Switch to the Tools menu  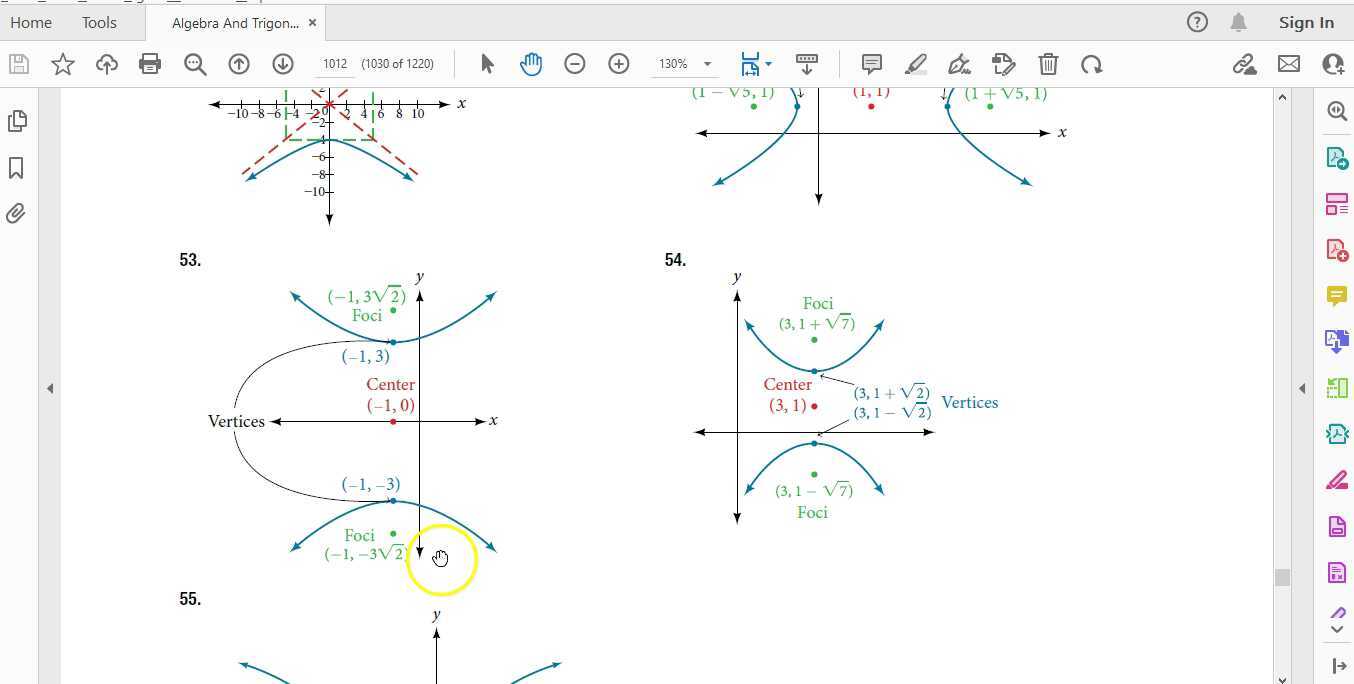coord(98,21)
